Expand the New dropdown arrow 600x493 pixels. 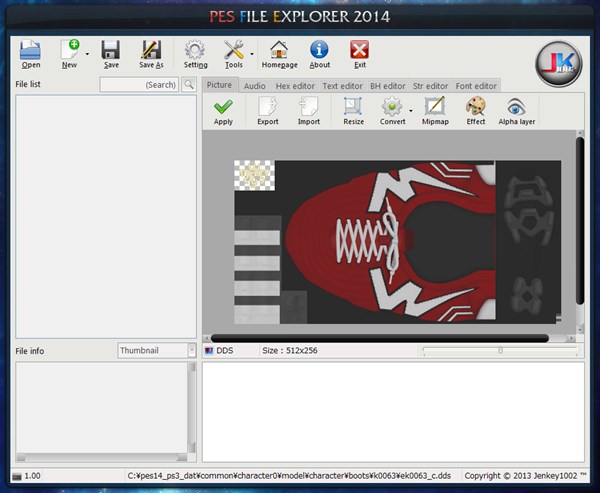87,54
